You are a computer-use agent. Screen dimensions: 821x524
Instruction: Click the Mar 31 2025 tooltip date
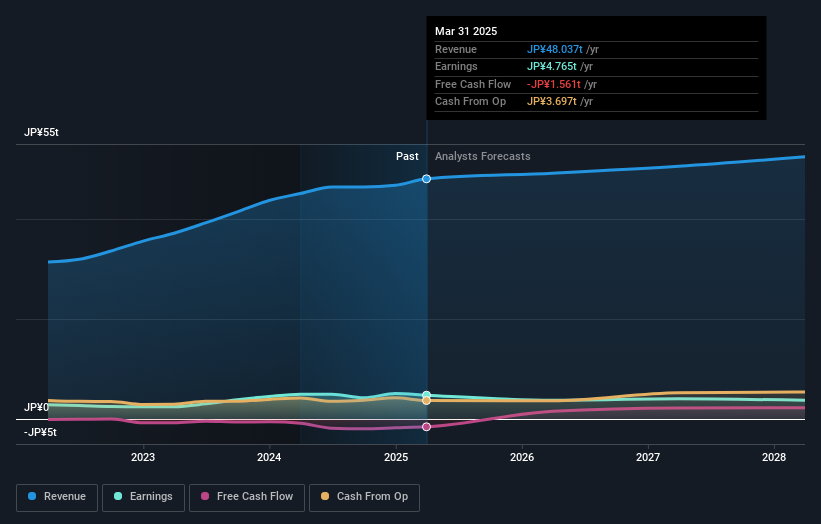click(x=466, y=31)
